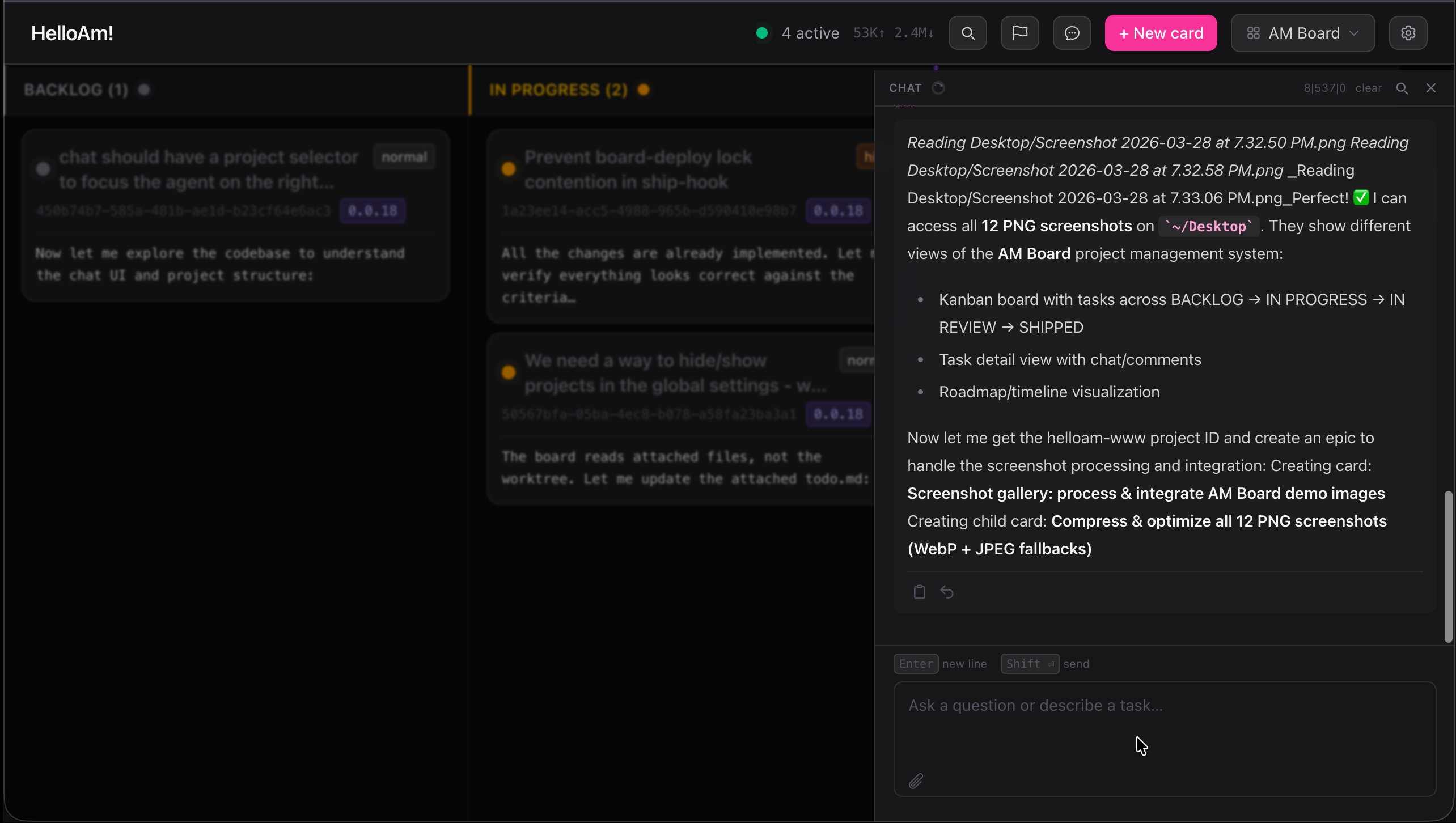
Task: Open settings via gear icon
Action: point(1408,33)
